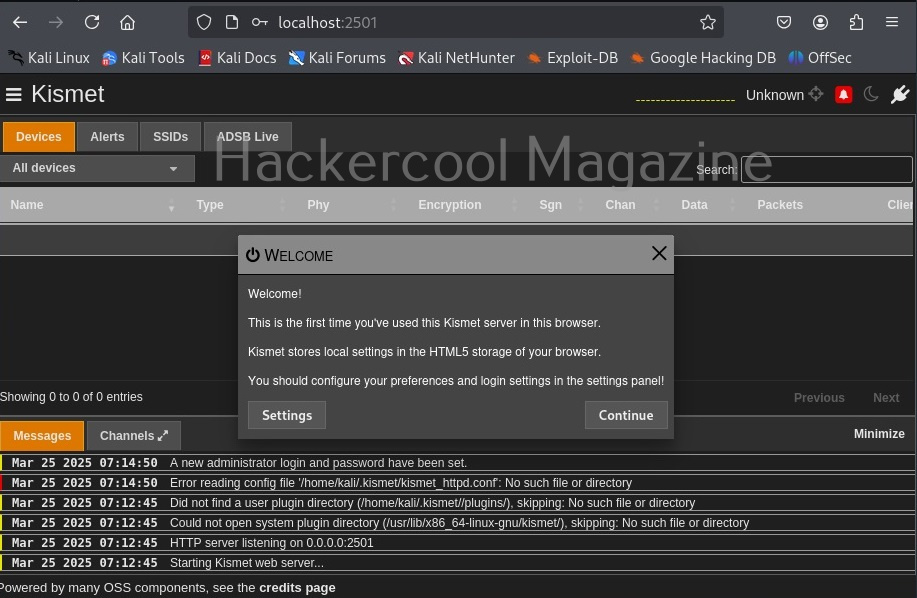
Task: Click the shield tracking protection icon
Action: click(x=204, y=22)
